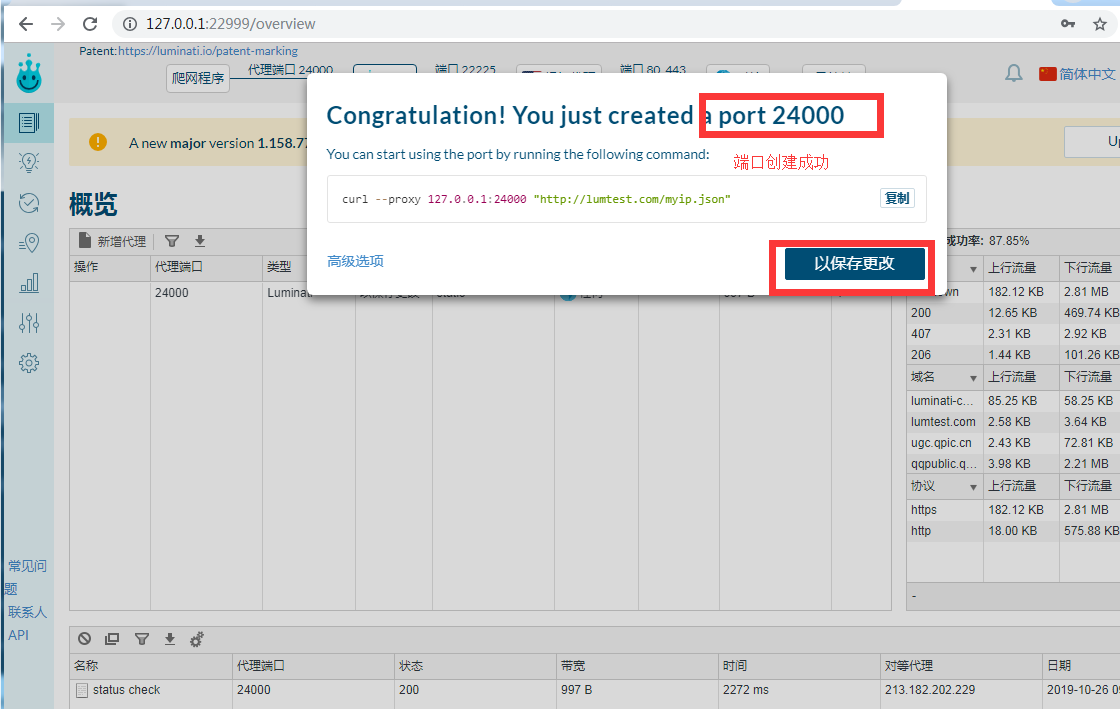Click the 以保存更改 button in the dialog
Viewport: 1120px width, 709px height.
pos(854,263)
